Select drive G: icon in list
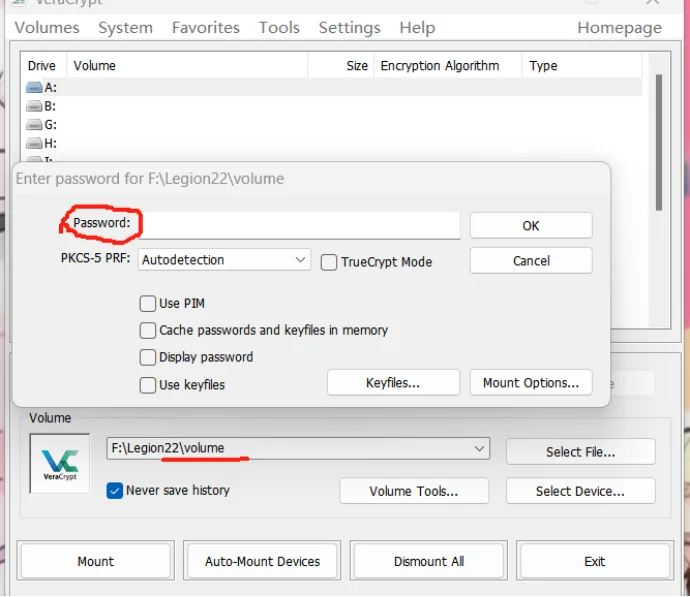 click(x=34, y=125)
